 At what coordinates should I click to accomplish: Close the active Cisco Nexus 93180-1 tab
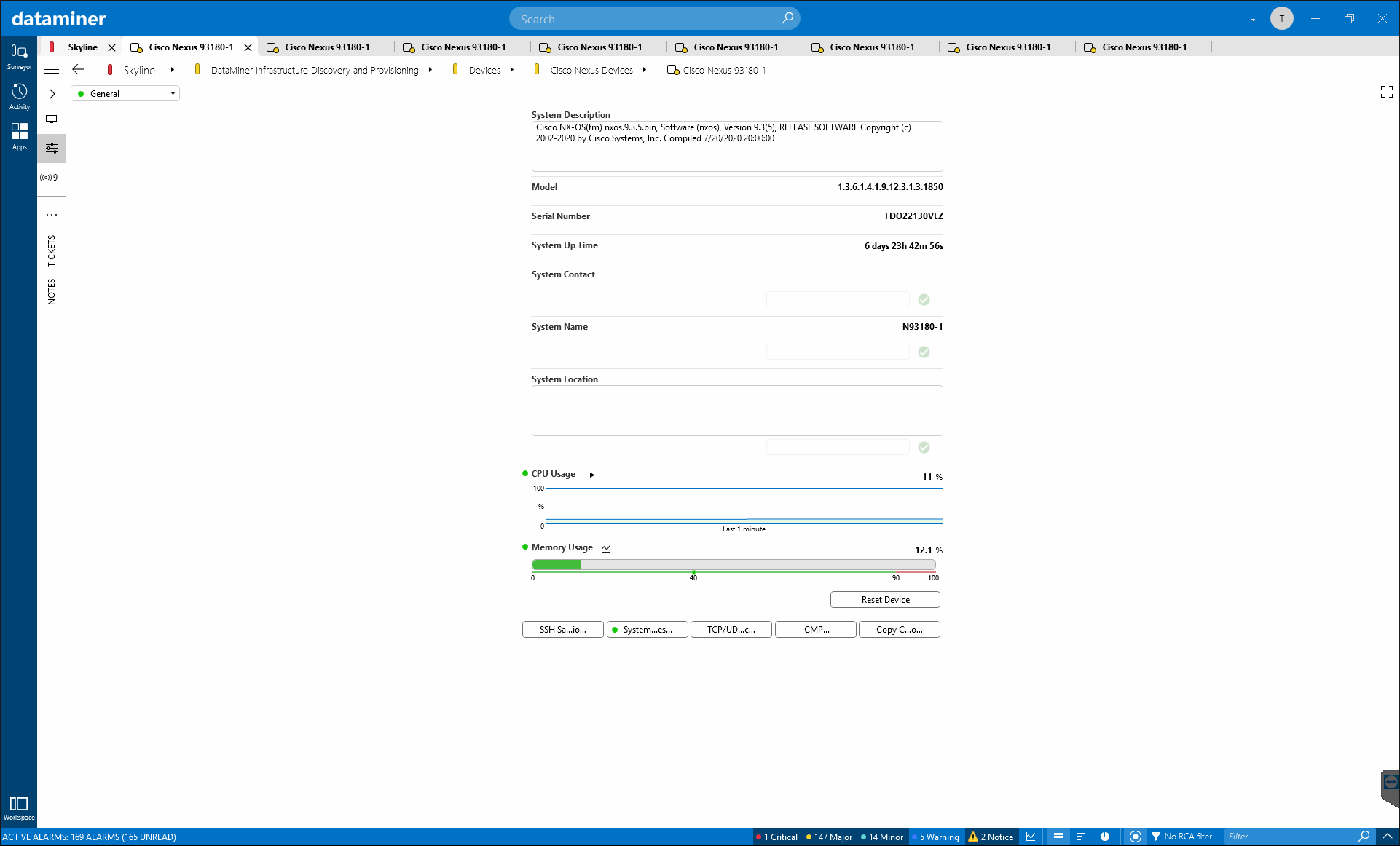pyautogui.click(x=248, y=47)
